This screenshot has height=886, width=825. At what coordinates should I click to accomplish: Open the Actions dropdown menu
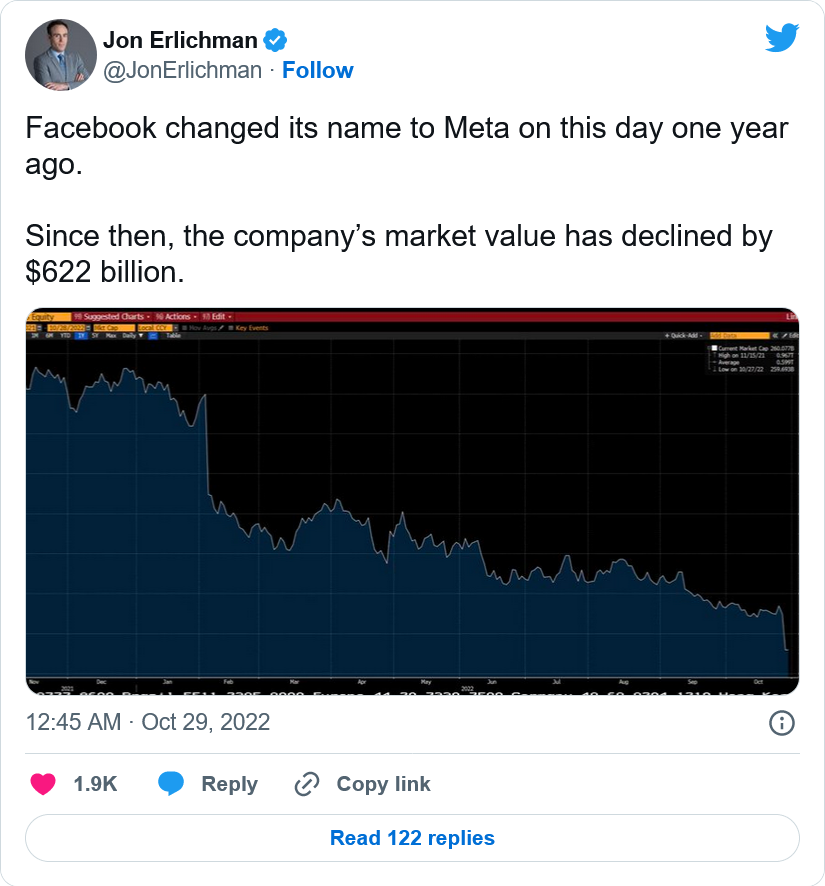[x=176, y=316]
